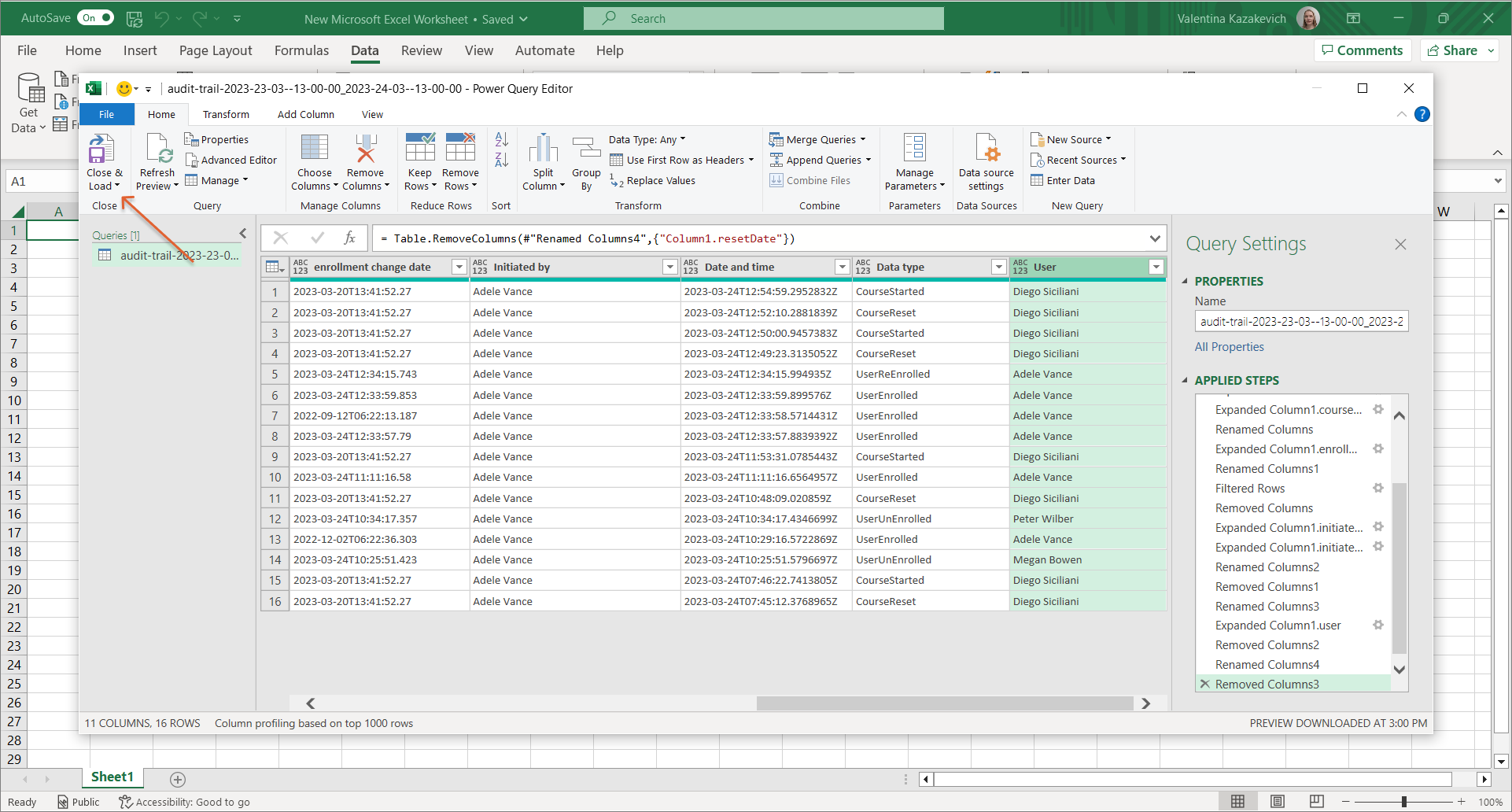
Task: Click the zoom slider in status bar
Action: [1403, 802]
